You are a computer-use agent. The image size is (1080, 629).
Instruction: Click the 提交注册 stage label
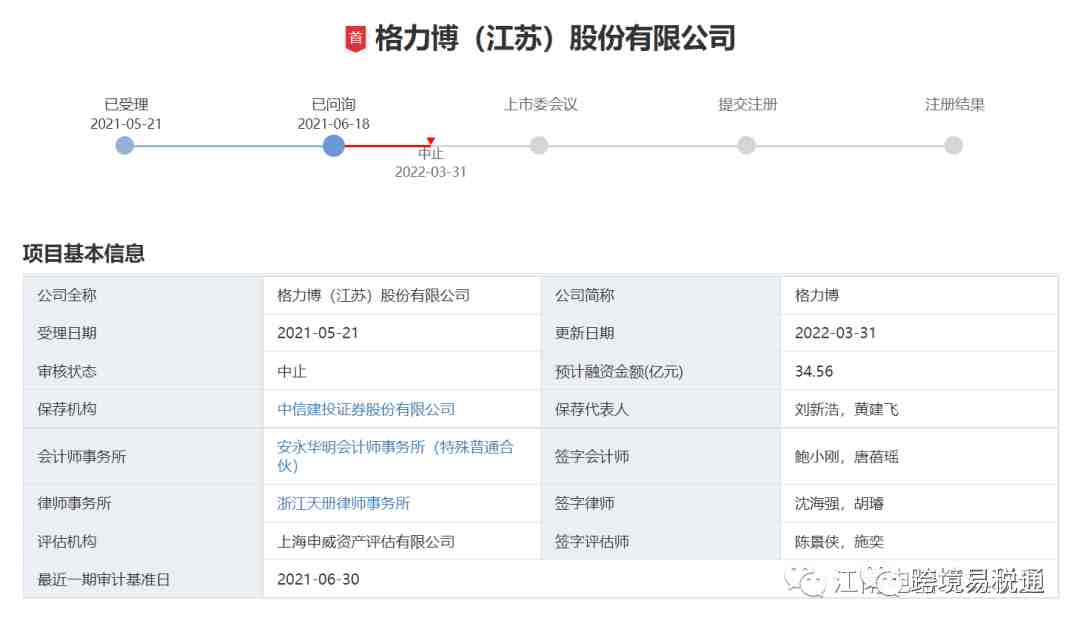(x=748, y=105)
